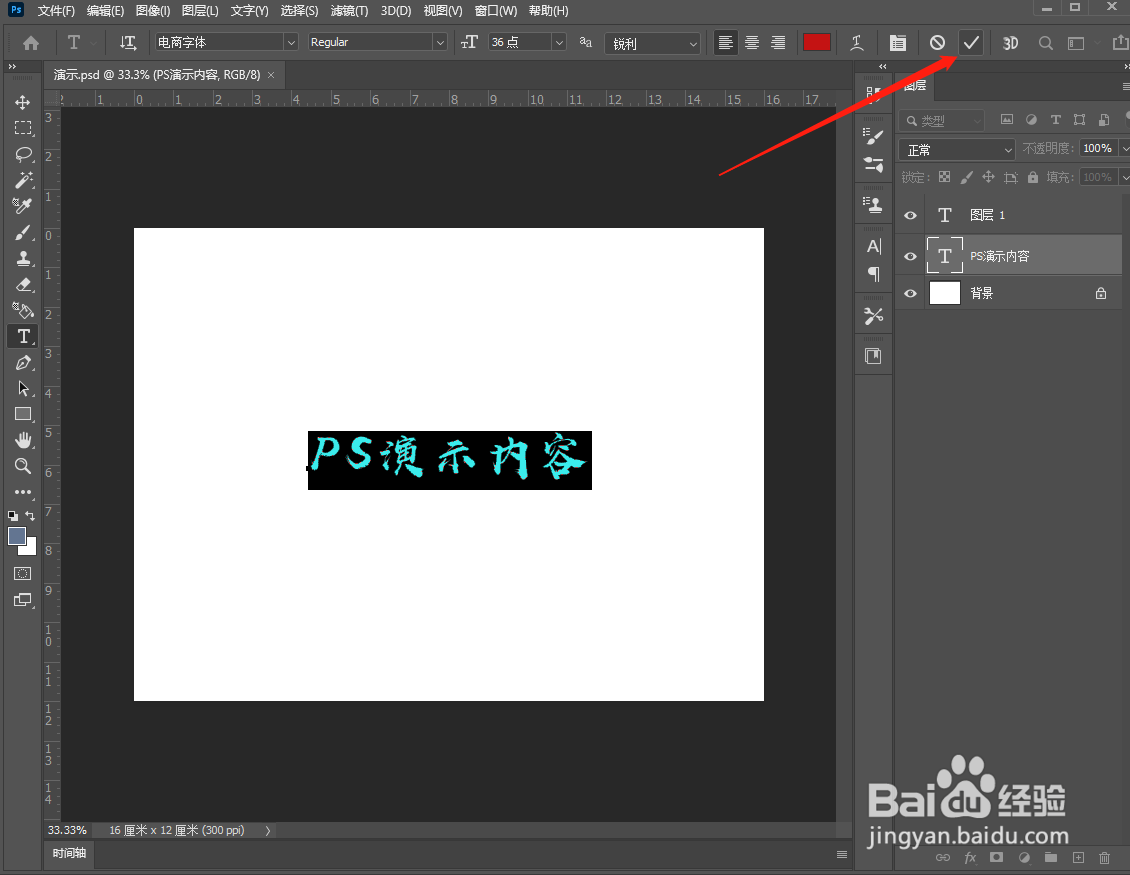Viewport: 1130px width, 875px height.
Task: Open Create Warped Text dialog
Action: [x=857, y=43]
